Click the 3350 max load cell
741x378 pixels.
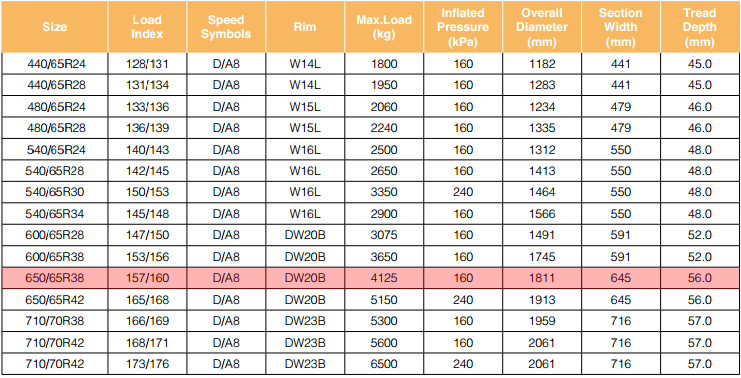click(384, 192)
